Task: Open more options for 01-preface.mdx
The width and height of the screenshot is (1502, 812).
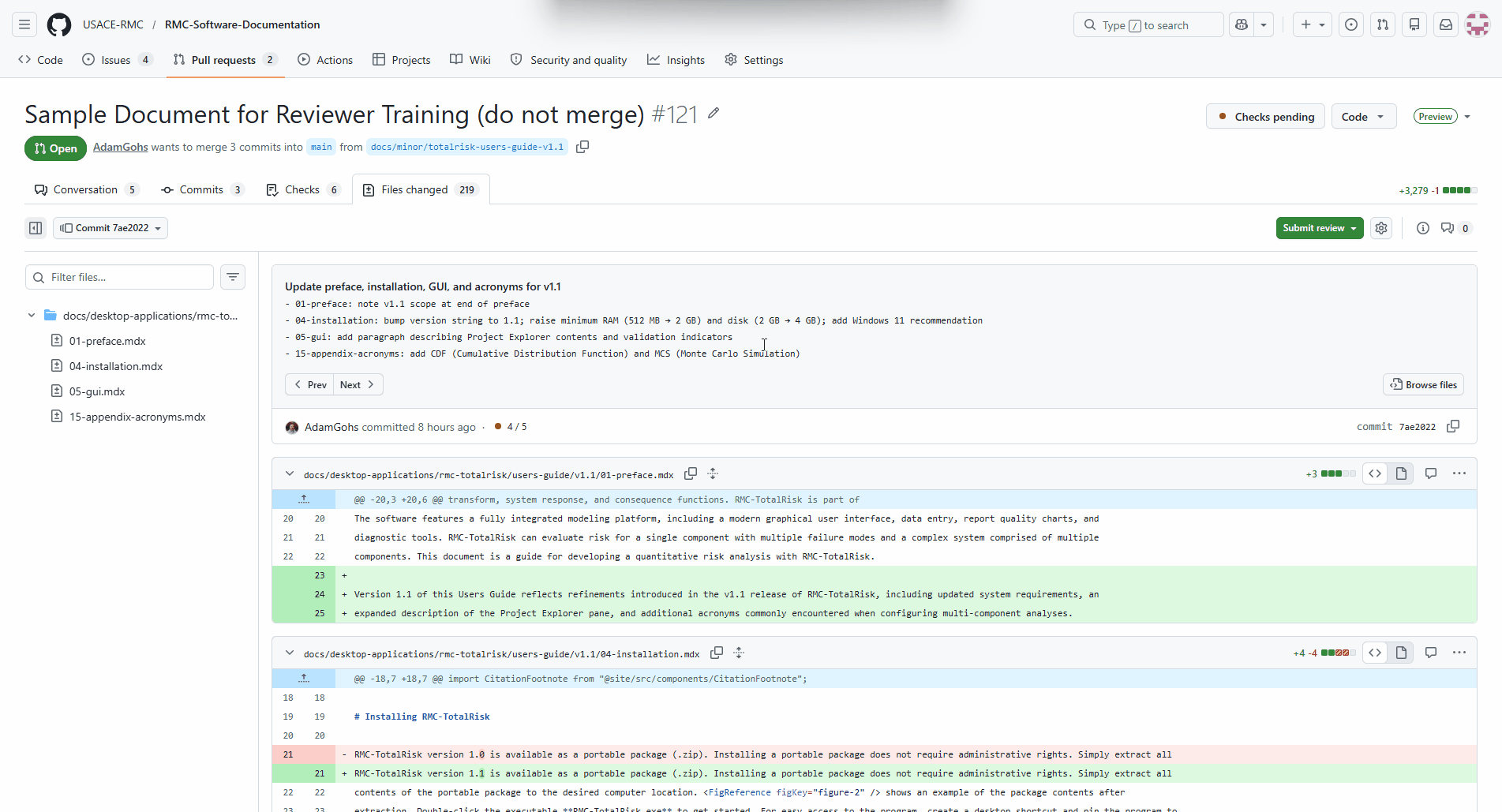Action: 1459,473
